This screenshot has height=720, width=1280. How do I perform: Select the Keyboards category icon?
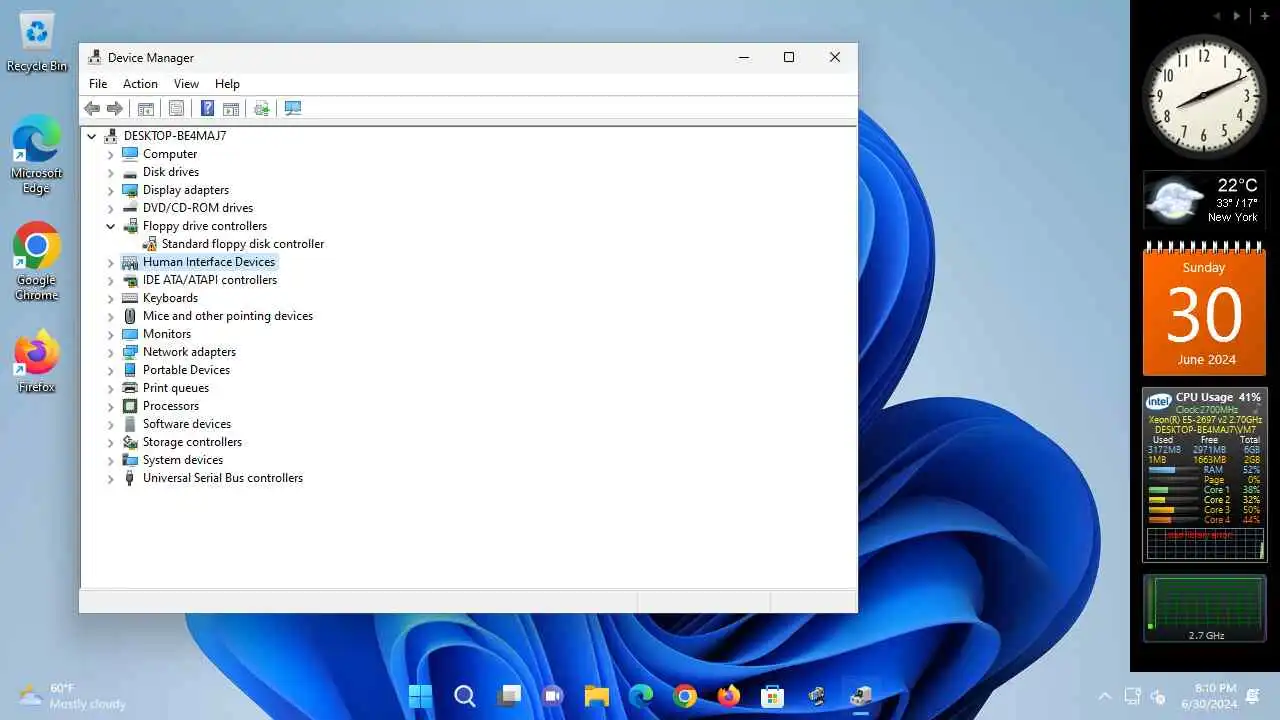[130, 298]
